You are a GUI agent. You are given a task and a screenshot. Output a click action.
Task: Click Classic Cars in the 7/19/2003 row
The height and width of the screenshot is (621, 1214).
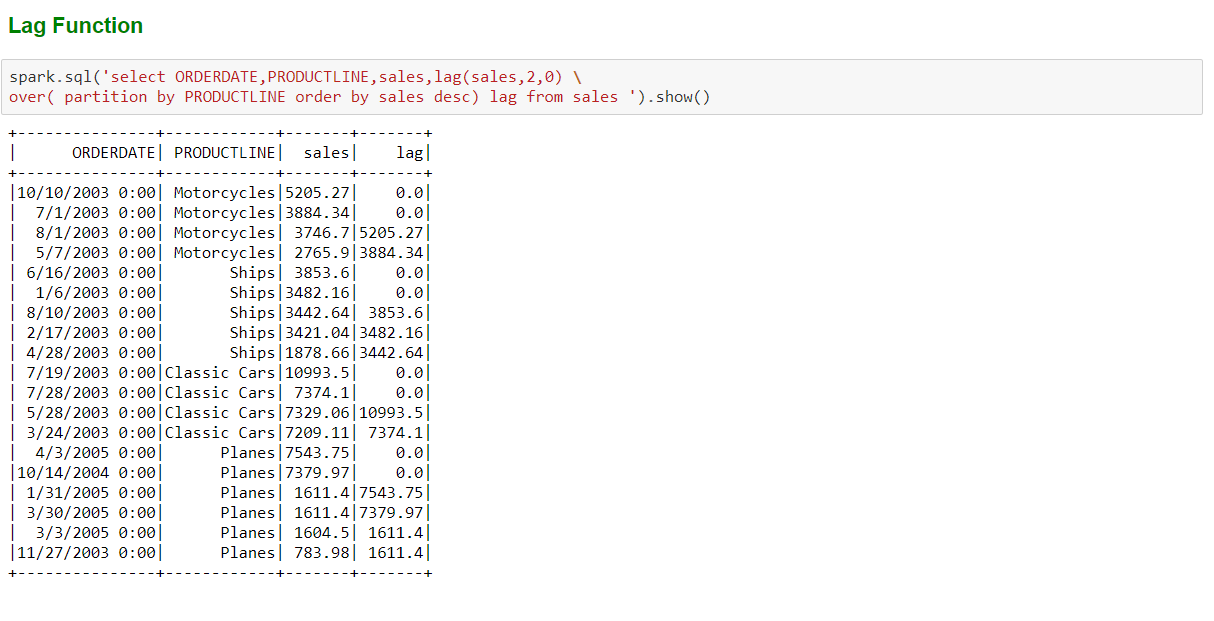point(220,373)
